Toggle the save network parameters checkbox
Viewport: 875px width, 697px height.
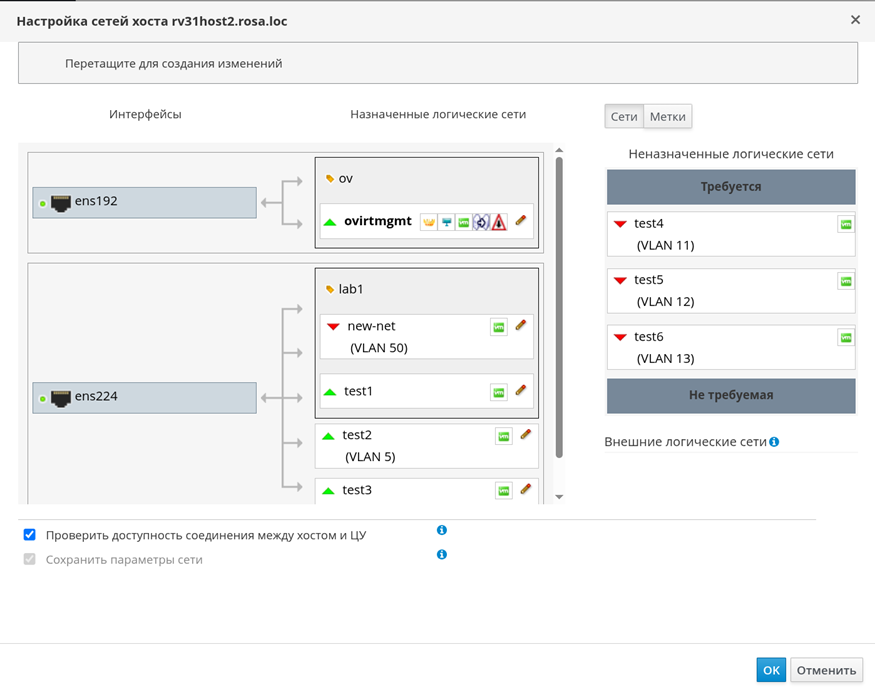click(30, 560)
